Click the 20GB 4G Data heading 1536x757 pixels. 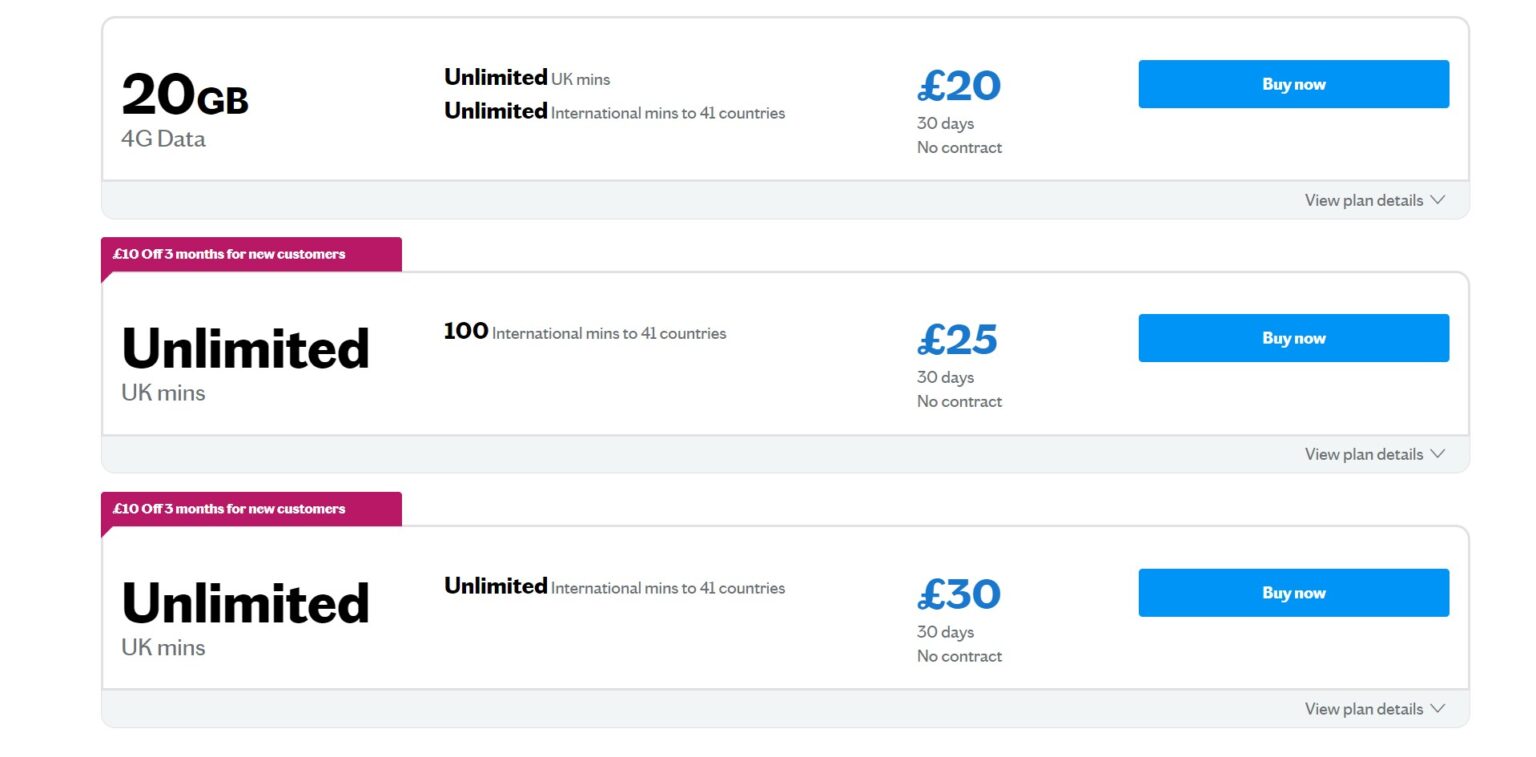point(184,98)
